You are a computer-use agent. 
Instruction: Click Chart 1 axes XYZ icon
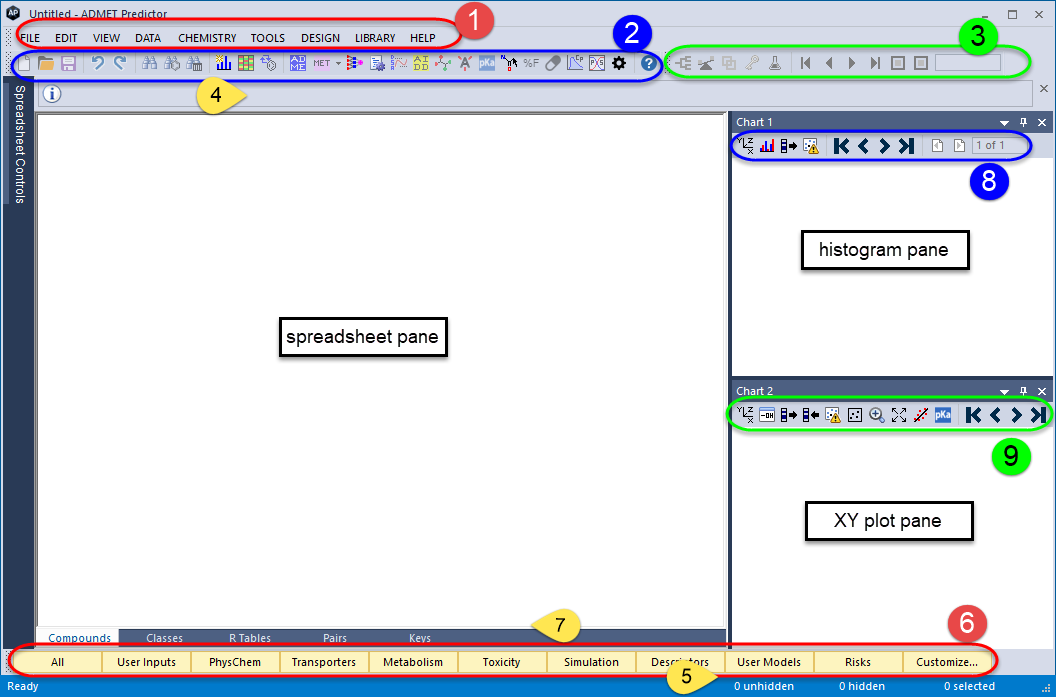[746, 145]
